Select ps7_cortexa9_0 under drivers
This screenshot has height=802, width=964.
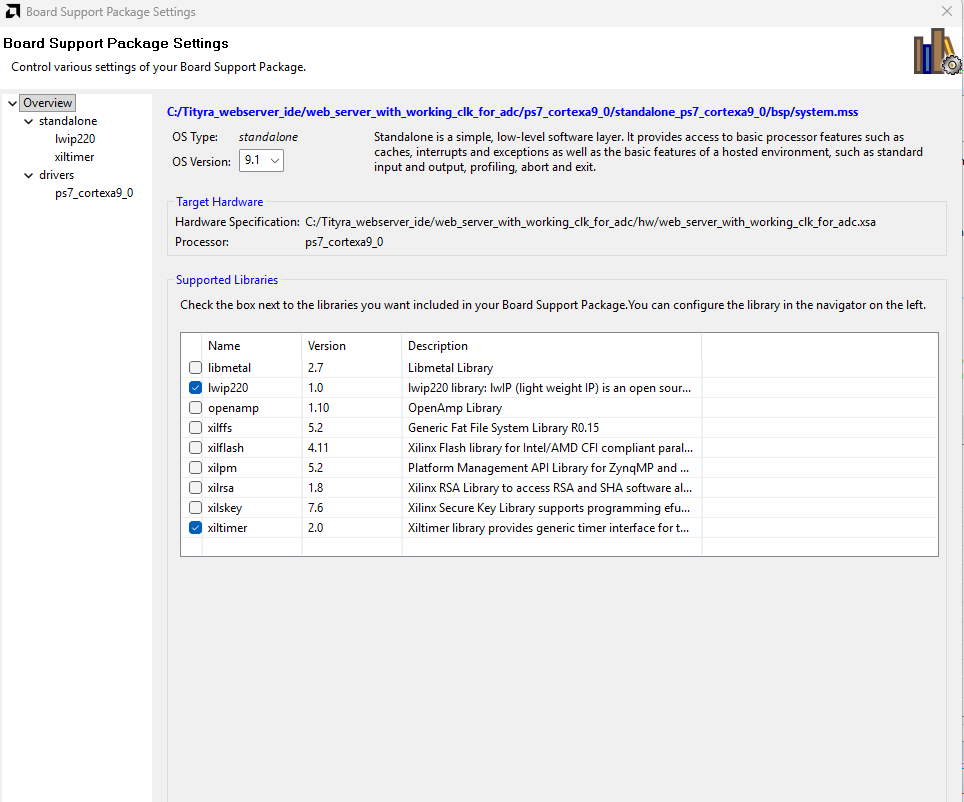point(94,193)
